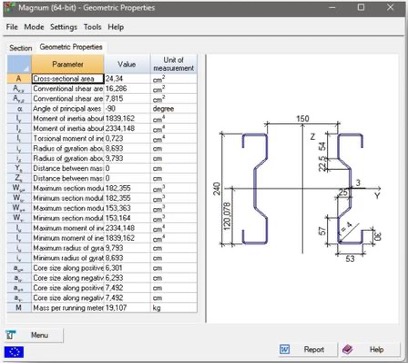Click the core size value 6,293
Viewport: 408px width, 364px height.
tap(127, 278)
